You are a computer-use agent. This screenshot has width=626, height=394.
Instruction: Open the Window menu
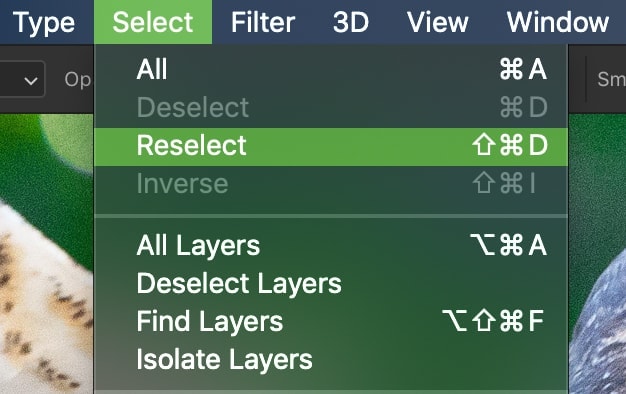click(557, 22)
